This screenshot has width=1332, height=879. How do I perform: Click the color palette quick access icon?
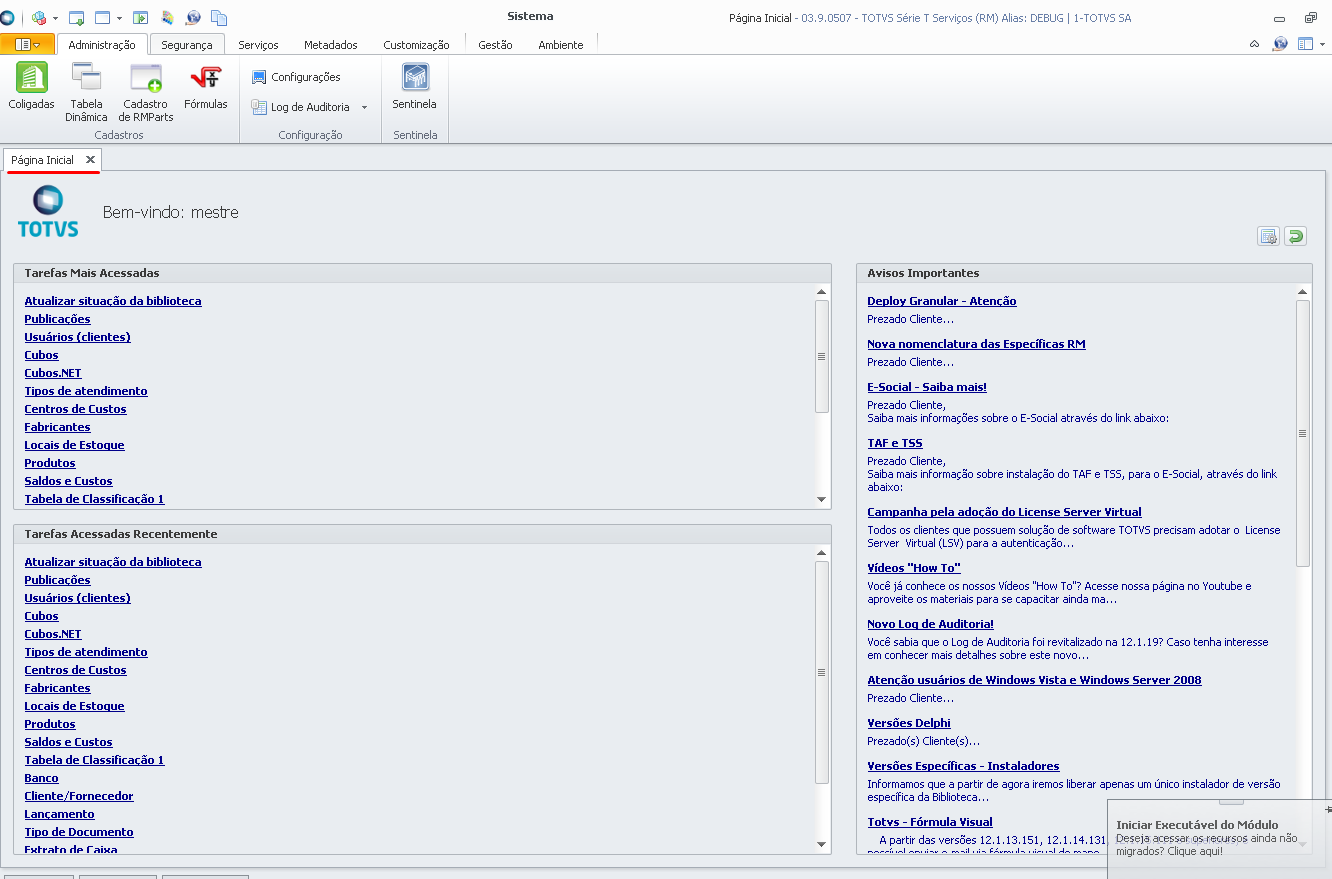167,18
